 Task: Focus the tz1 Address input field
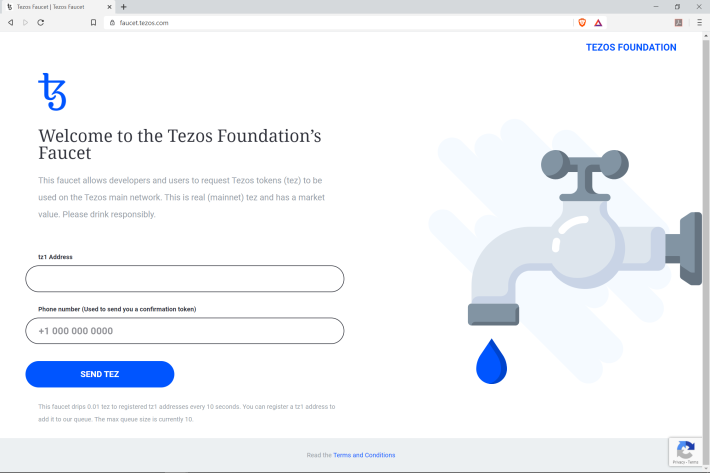(185, 279)
